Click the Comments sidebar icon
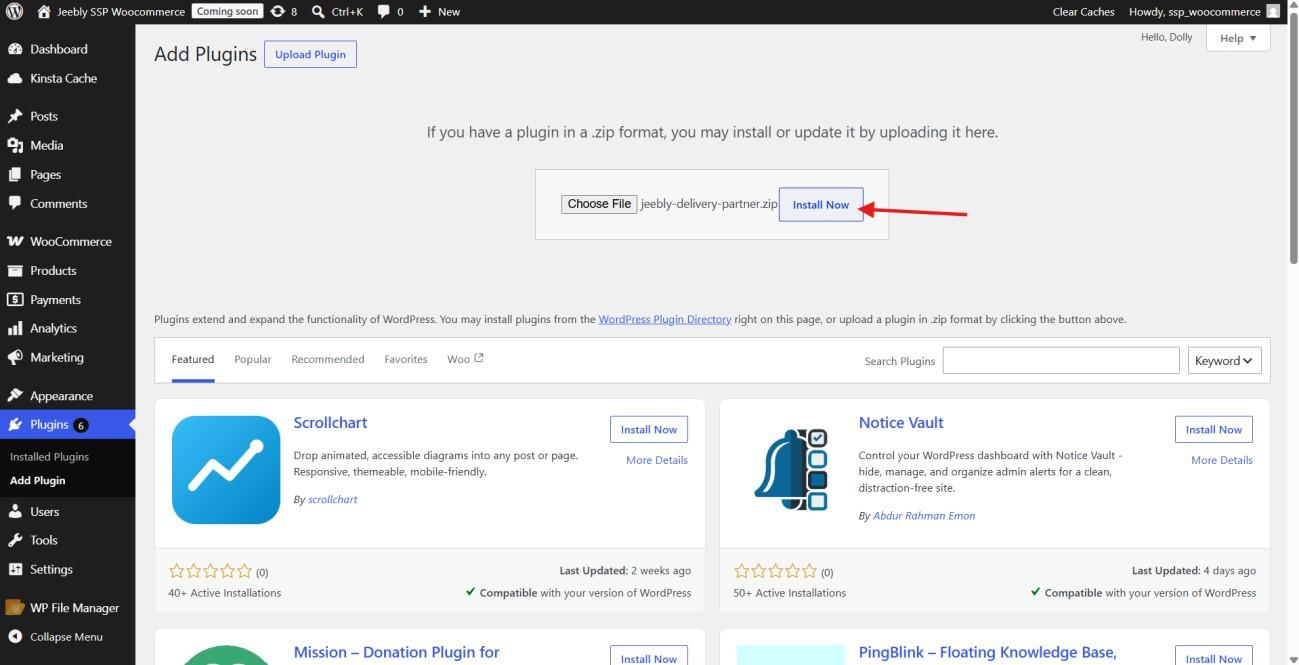This screenshot has width=1299, height=665. [15, 203]
